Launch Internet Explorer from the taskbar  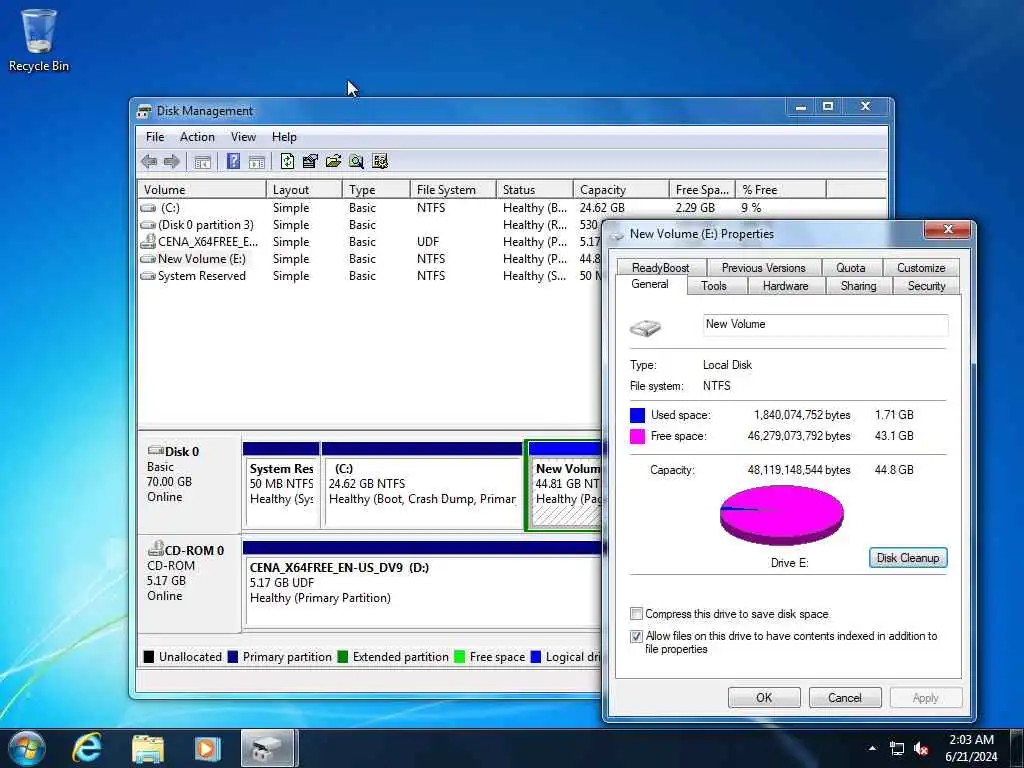pyautogui.click(x=87, y=748)
